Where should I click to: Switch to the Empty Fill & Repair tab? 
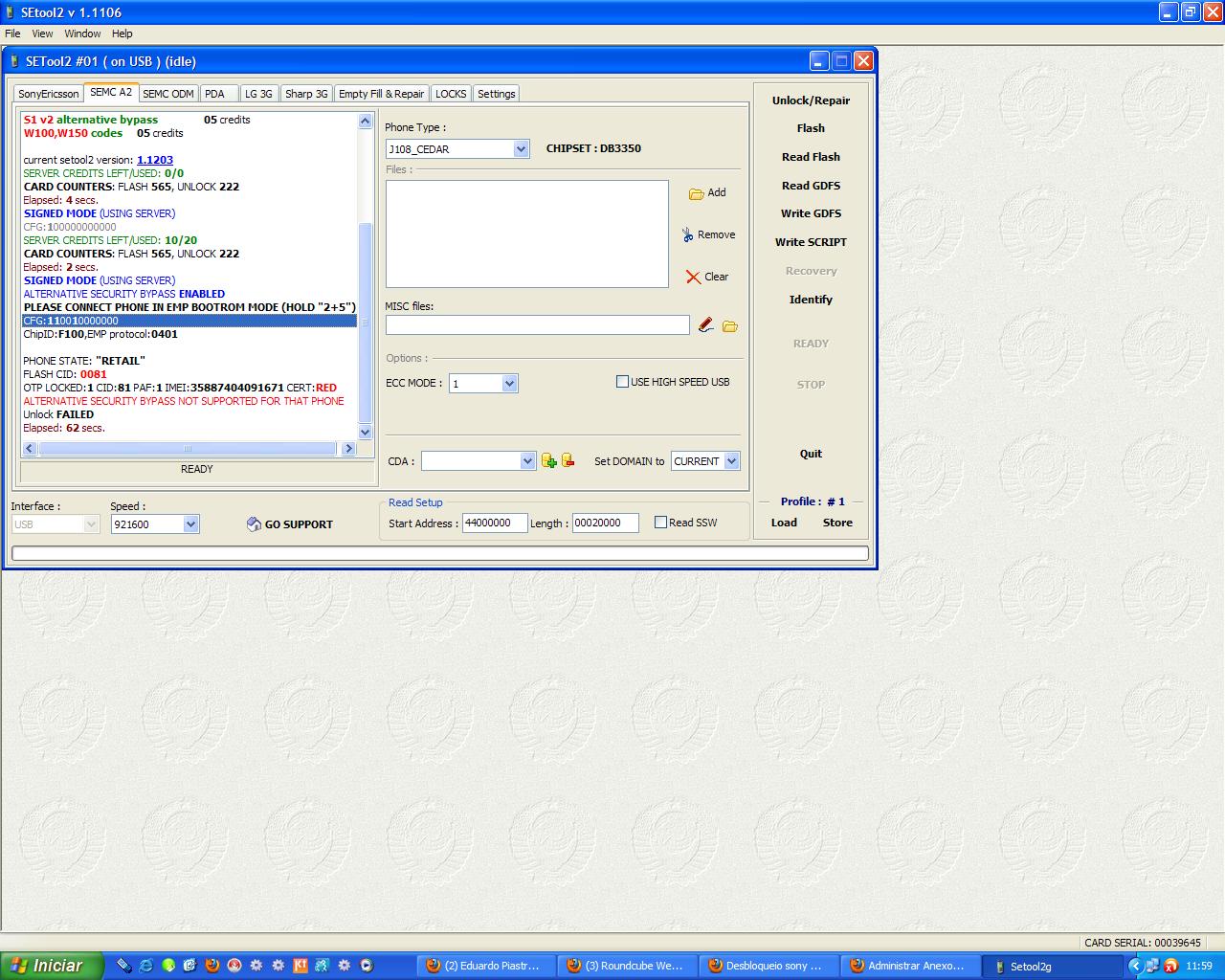pos(381,94)
